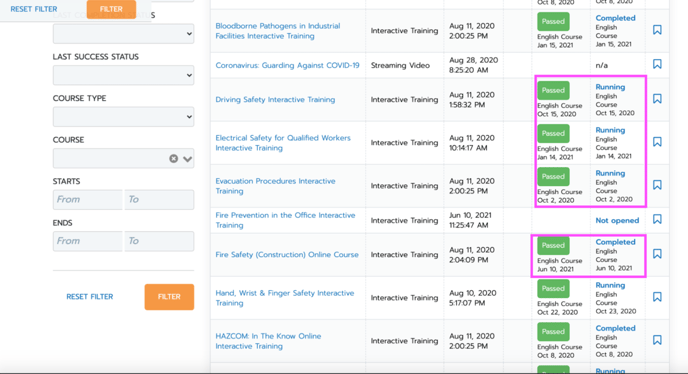Bookmark the HAZCOM course row
The height and width of the screenshot is (374, 688).
point(657,340)
